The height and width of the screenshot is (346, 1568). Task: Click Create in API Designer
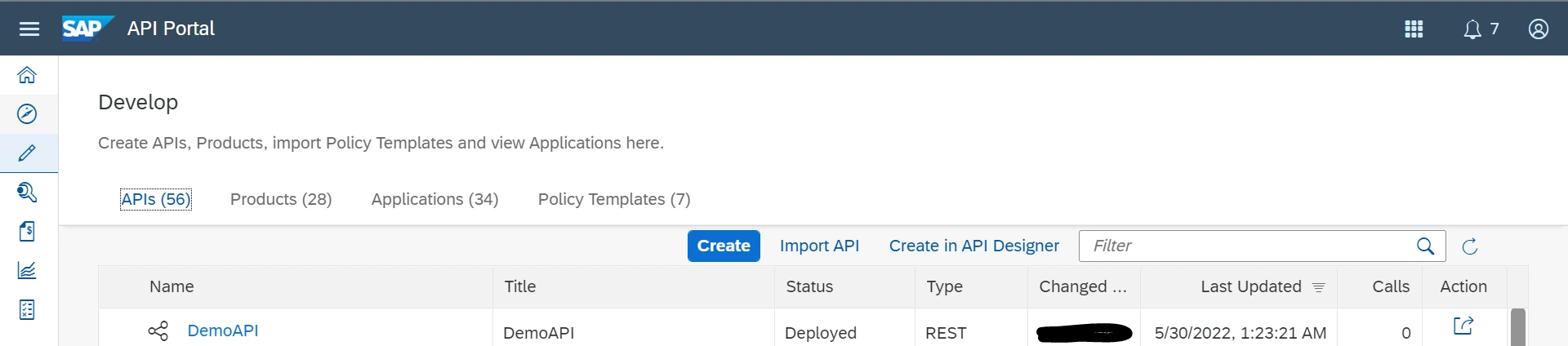(x=973, y=246)
